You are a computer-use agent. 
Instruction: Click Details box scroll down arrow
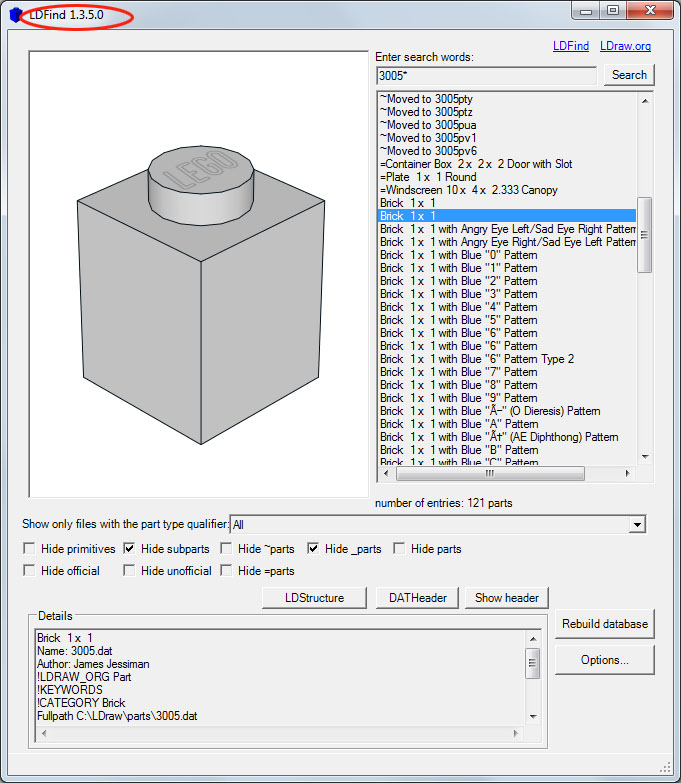pos(533,717)
